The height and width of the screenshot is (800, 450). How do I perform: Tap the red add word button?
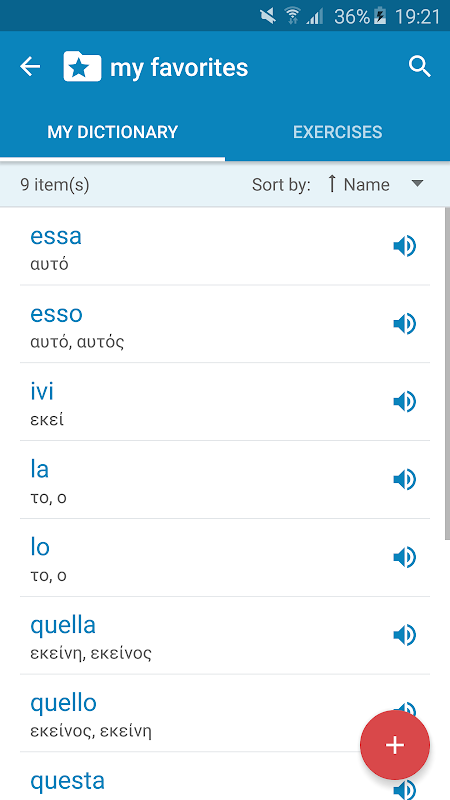coord(395,745)
